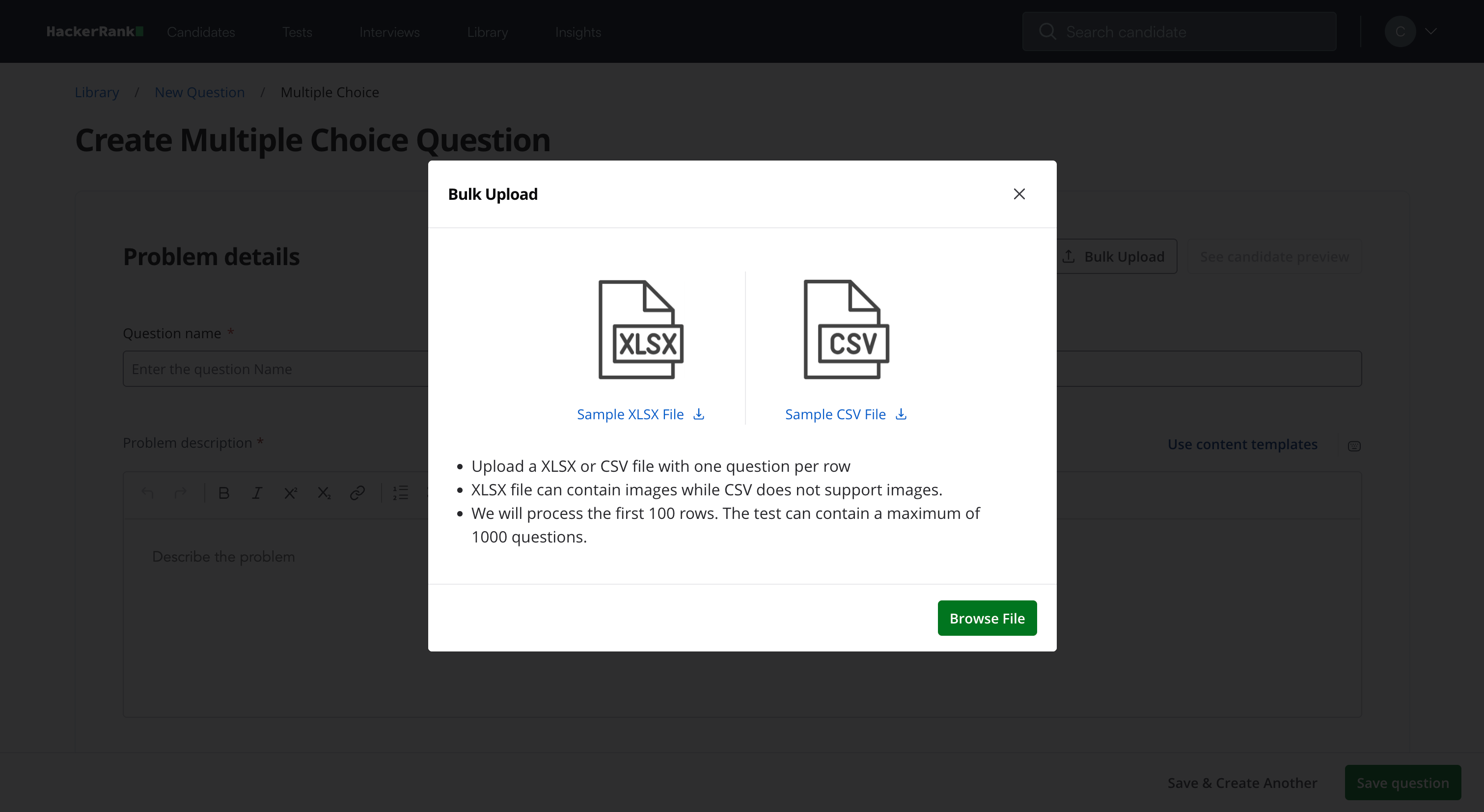Expand the user account dropdown chevron
This screenshot has width=1484, height=812.
[1430, 32]
